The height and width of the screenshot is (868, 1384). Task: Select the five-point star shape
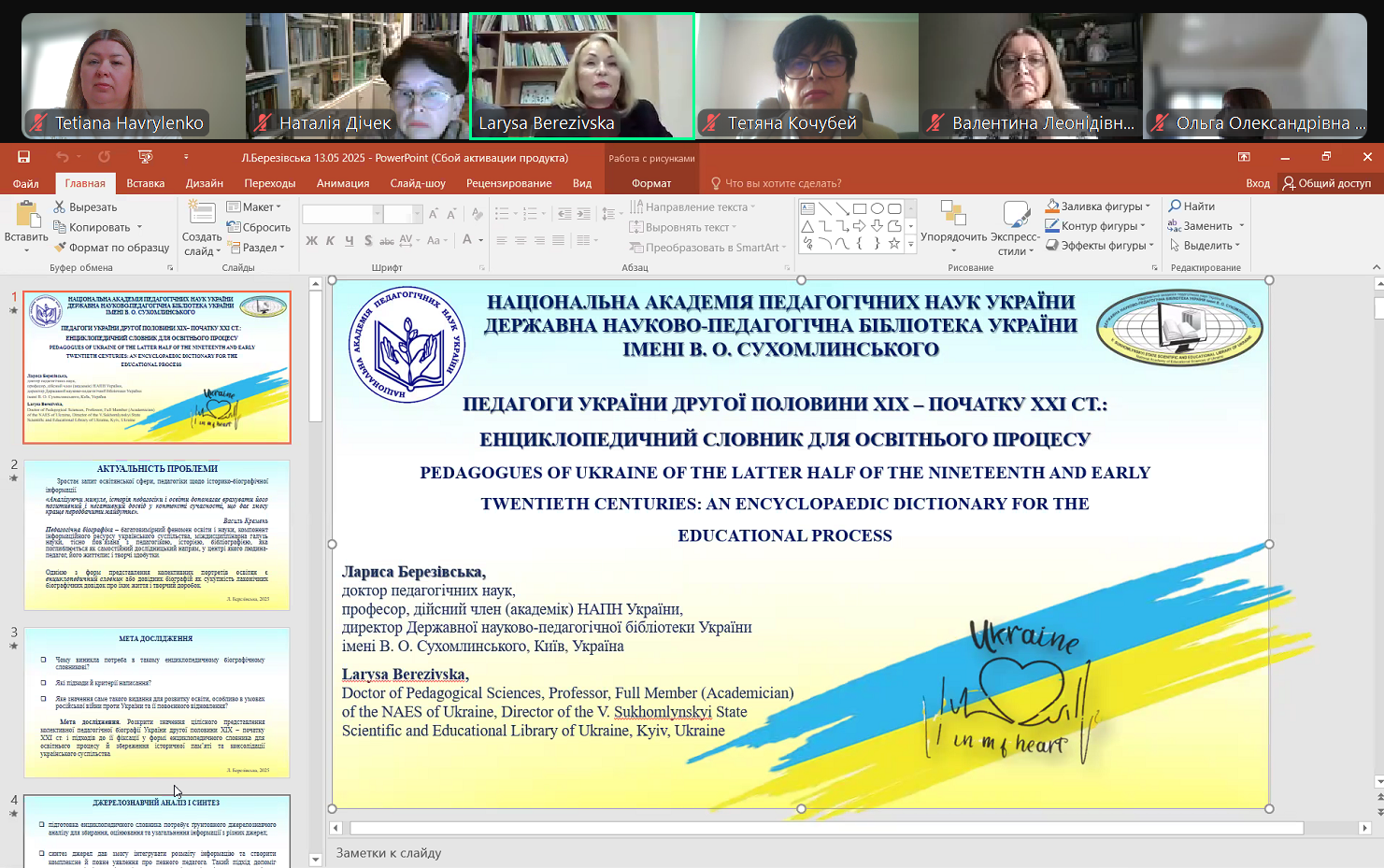(894, 243)
